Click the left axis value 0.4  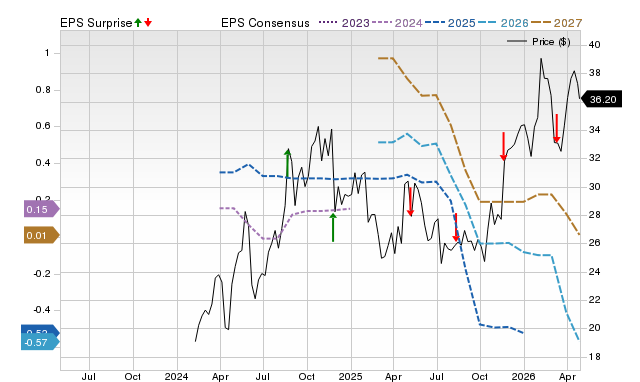click(x=43, y=163)
